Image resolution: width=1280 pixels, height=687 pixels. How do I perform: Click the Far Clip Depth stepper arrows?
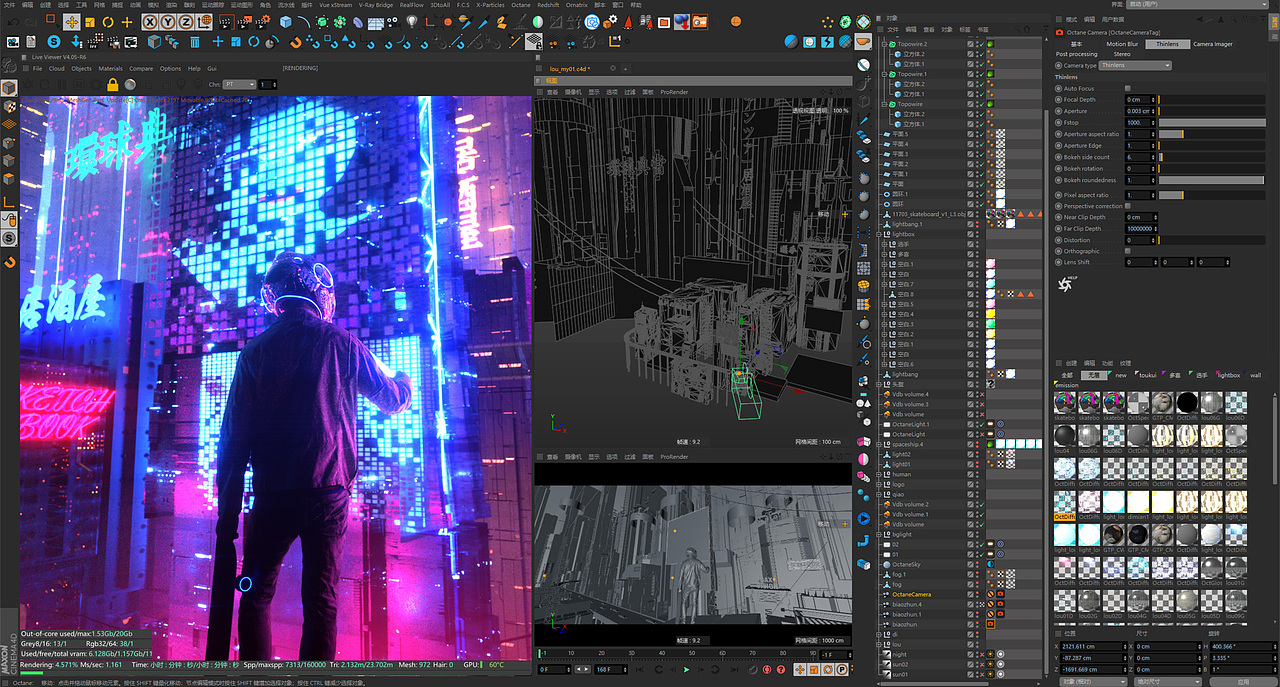[x=1155, y=229]
